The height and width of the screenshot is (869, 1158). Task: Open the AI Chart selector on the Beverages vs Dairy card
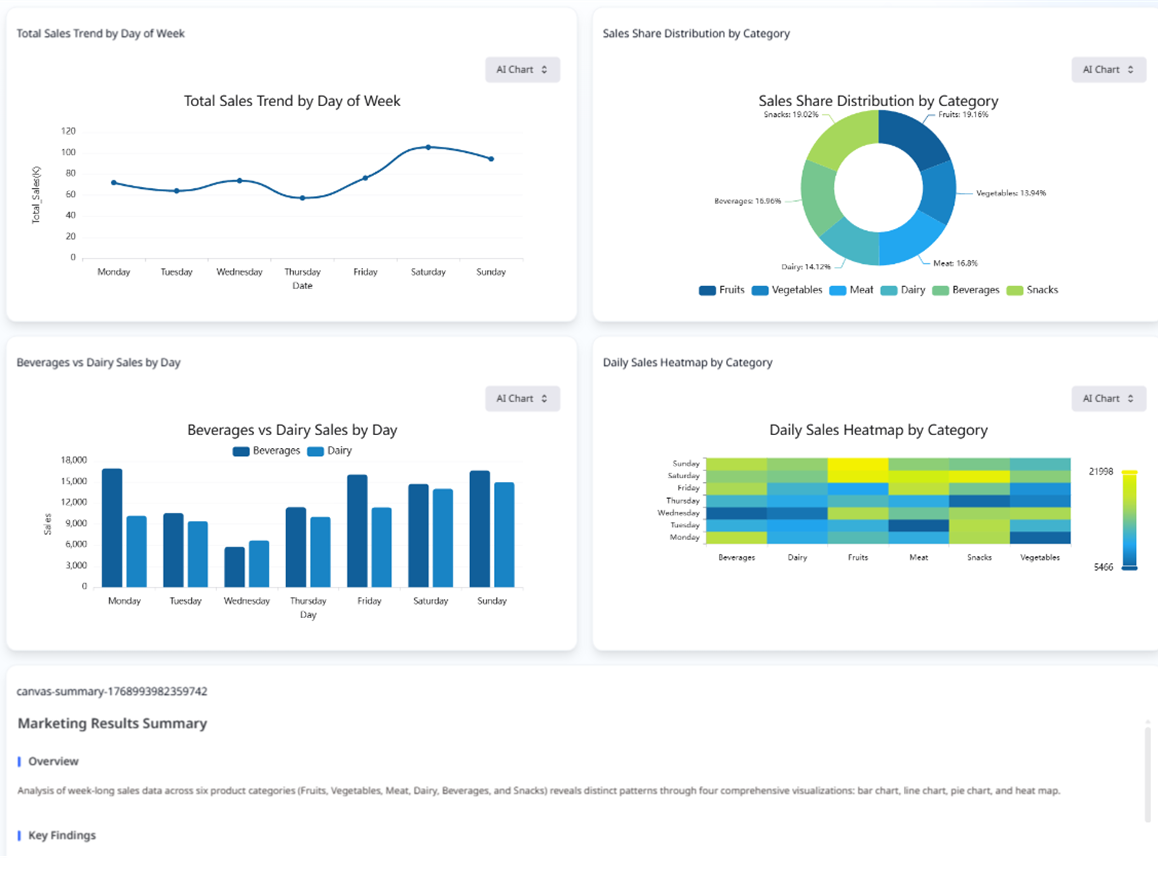click(522, 398)
